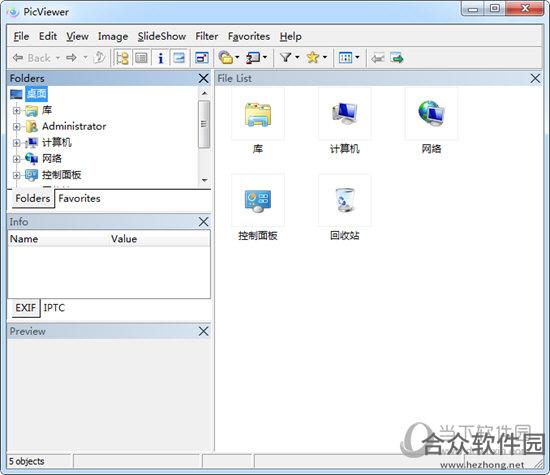
Task: Click the Forward arrow toolbar button
Action: pos(71,58)
